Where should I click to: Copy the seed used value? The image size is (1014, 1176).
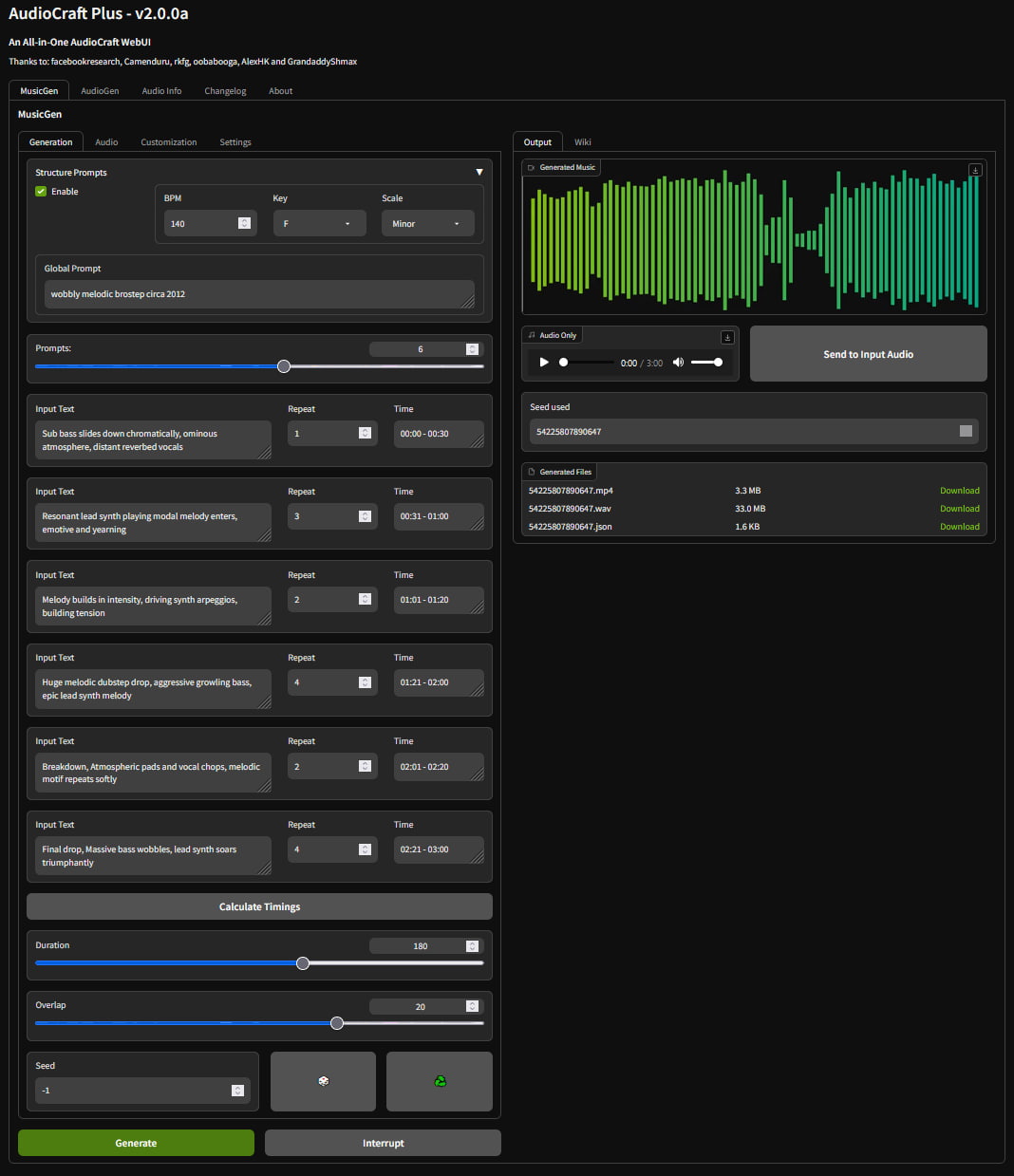point(966,431)
